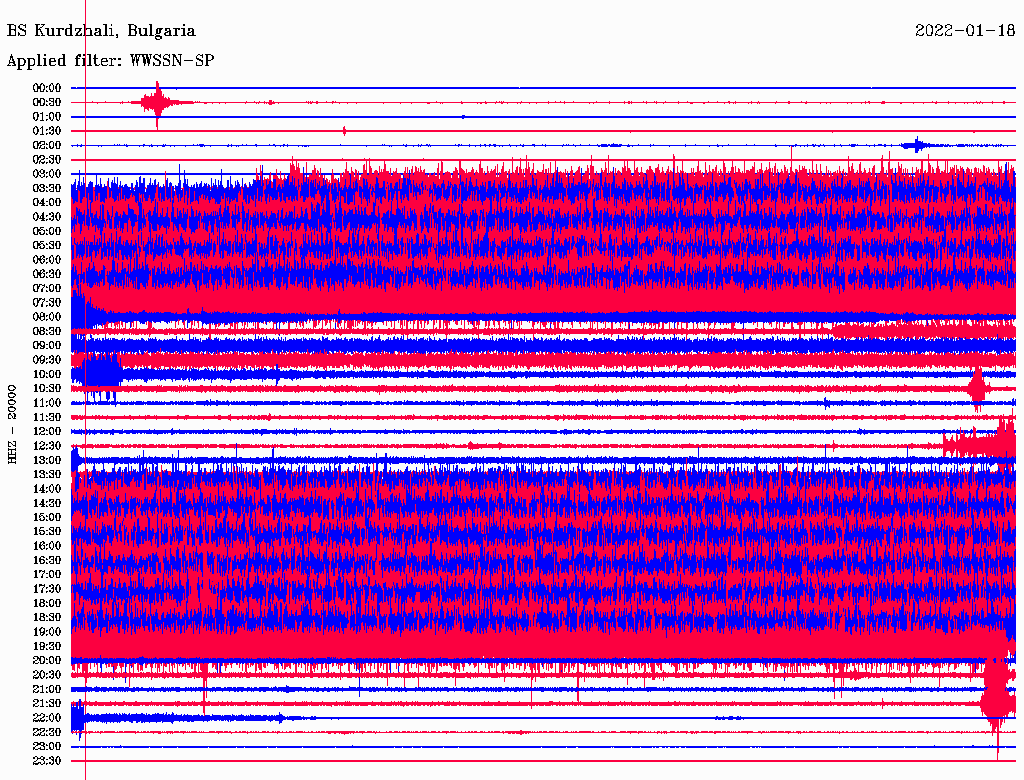Viewport: 1024px width, 780px height.
Task: Click the 13:30 time label
Action: [x=47, y=474]
